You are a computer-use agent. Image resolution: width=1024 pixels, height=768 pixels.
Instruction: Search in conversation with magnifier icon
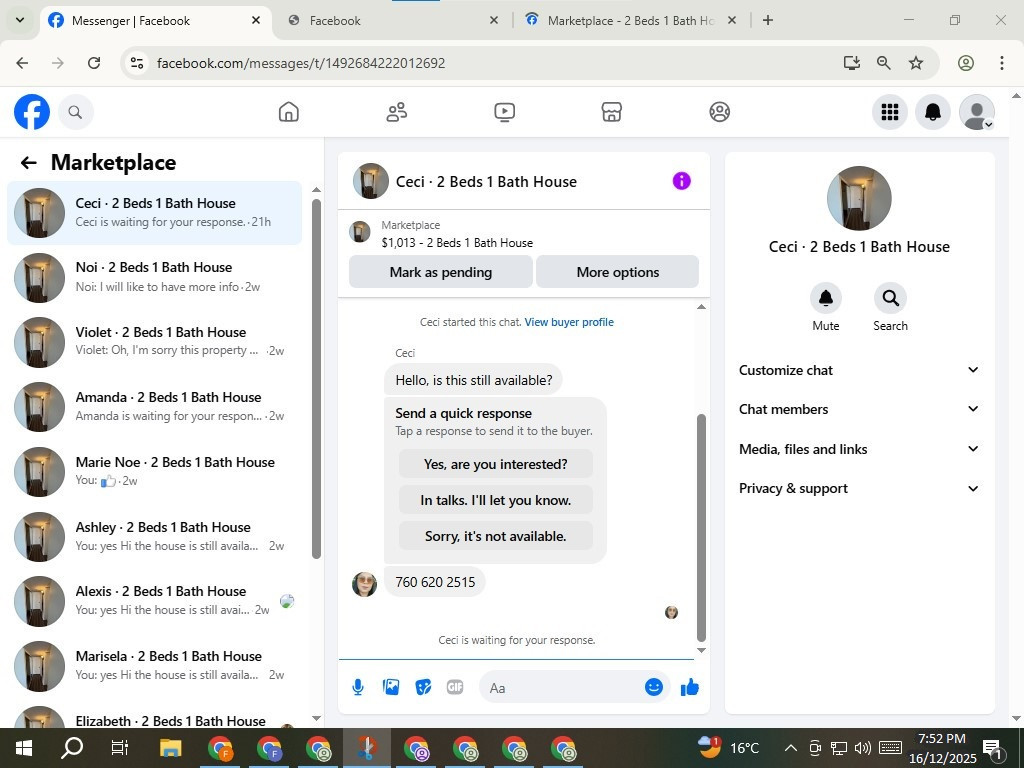890,298
